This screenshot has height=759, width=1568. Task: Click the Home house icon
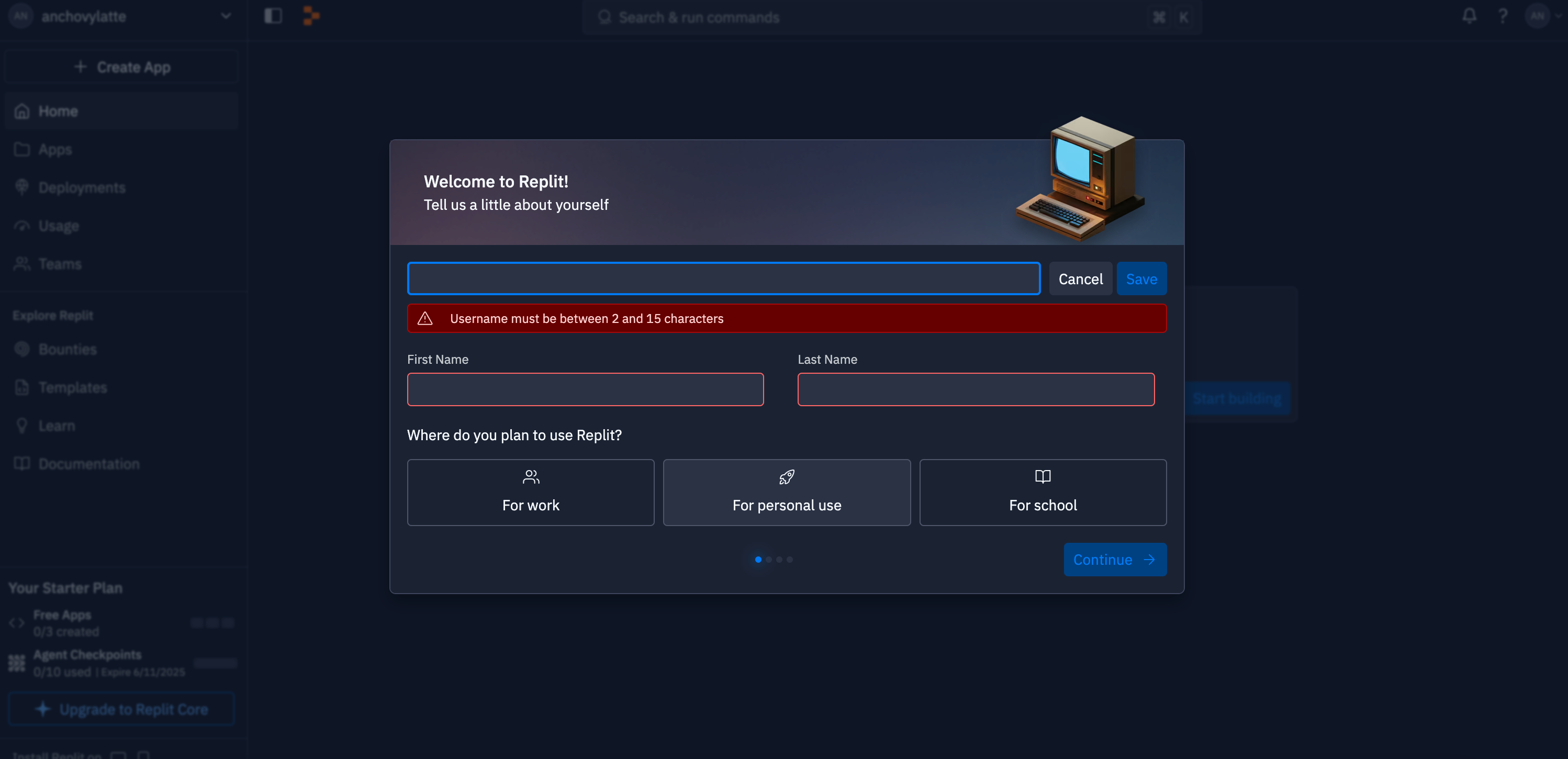pyautogui.click(x=22, y=111)
